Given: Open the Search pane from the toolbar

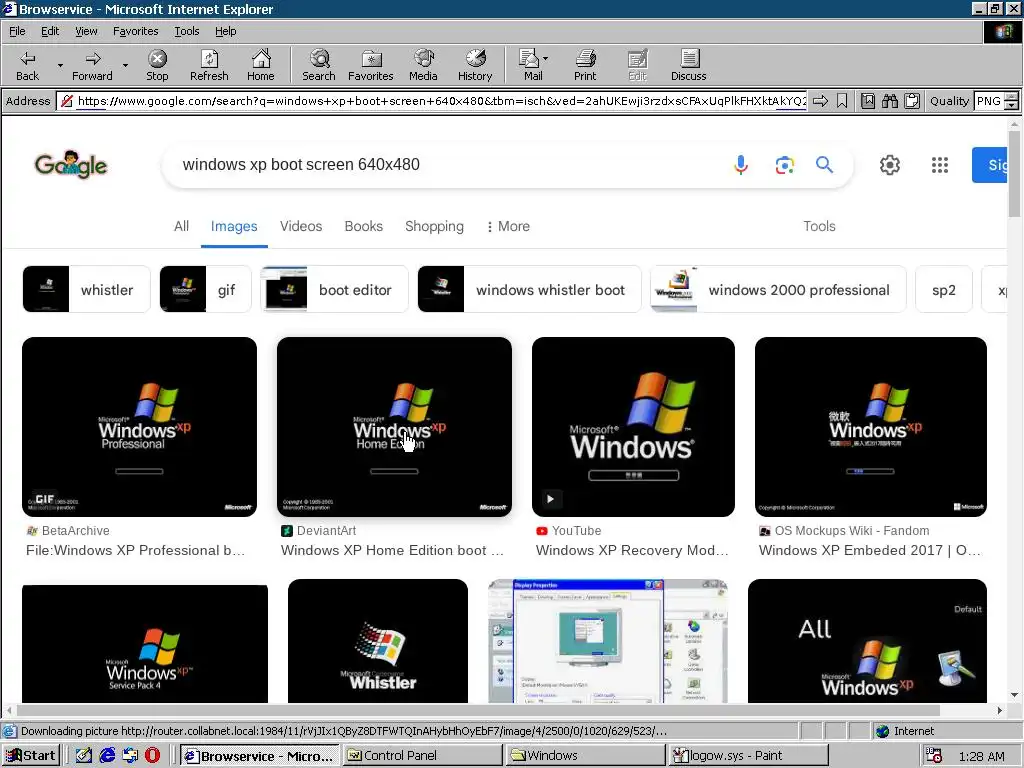Looking at the screenshot, I should (319, 65).
